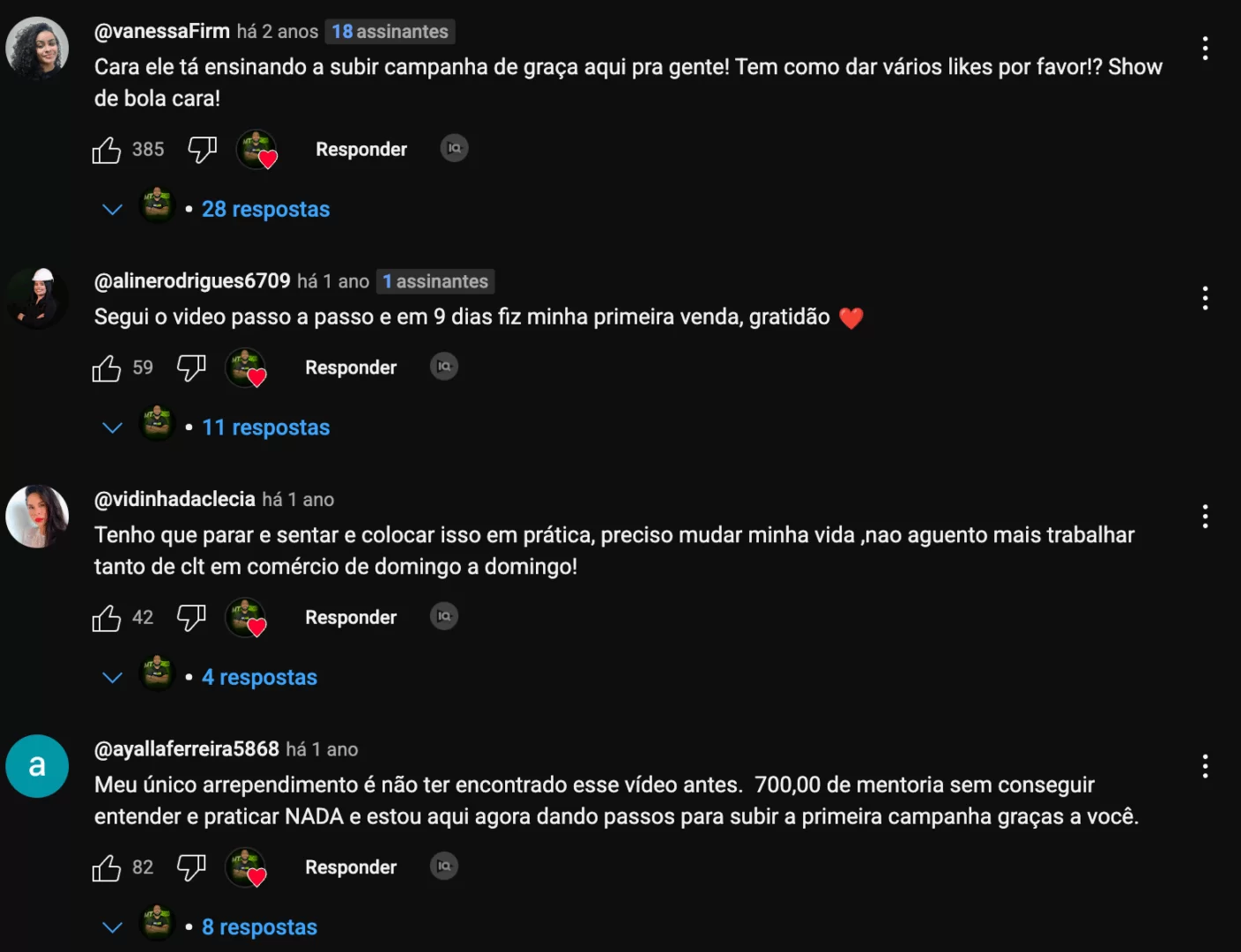Open three-dot menu on @vidinhadaclecia comment

(x=1205, y=517)
